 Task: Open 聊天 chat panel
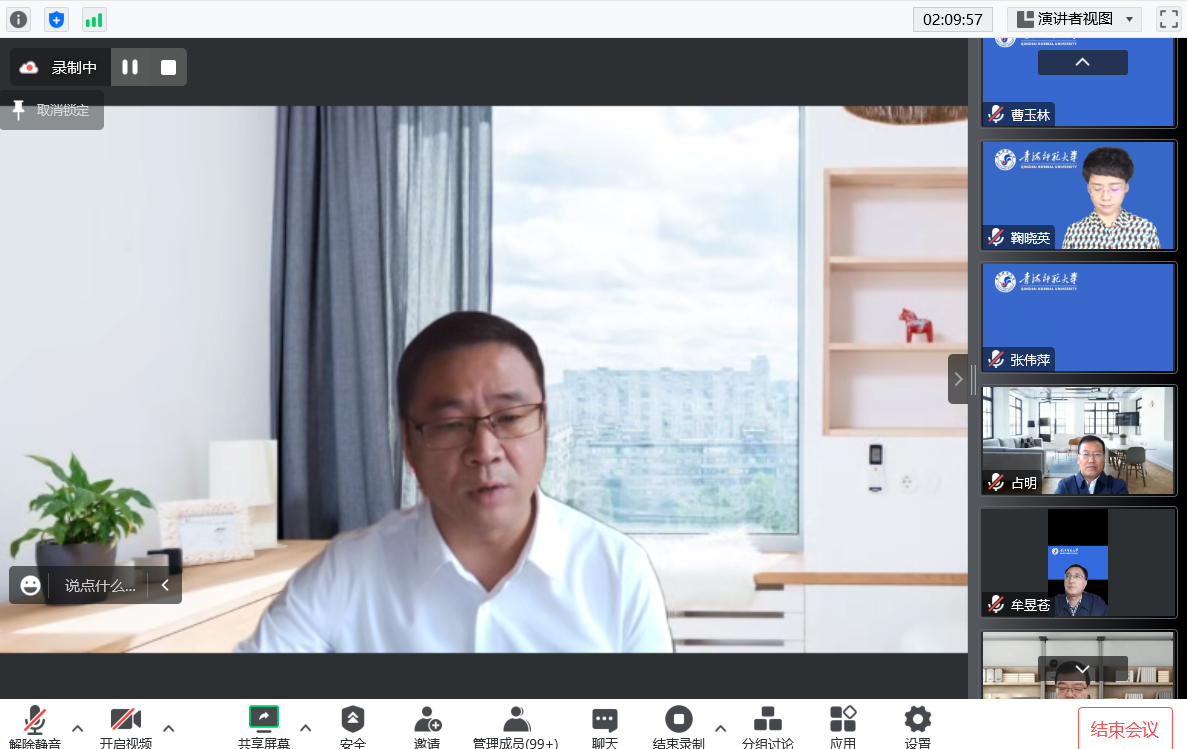(604, 725)
